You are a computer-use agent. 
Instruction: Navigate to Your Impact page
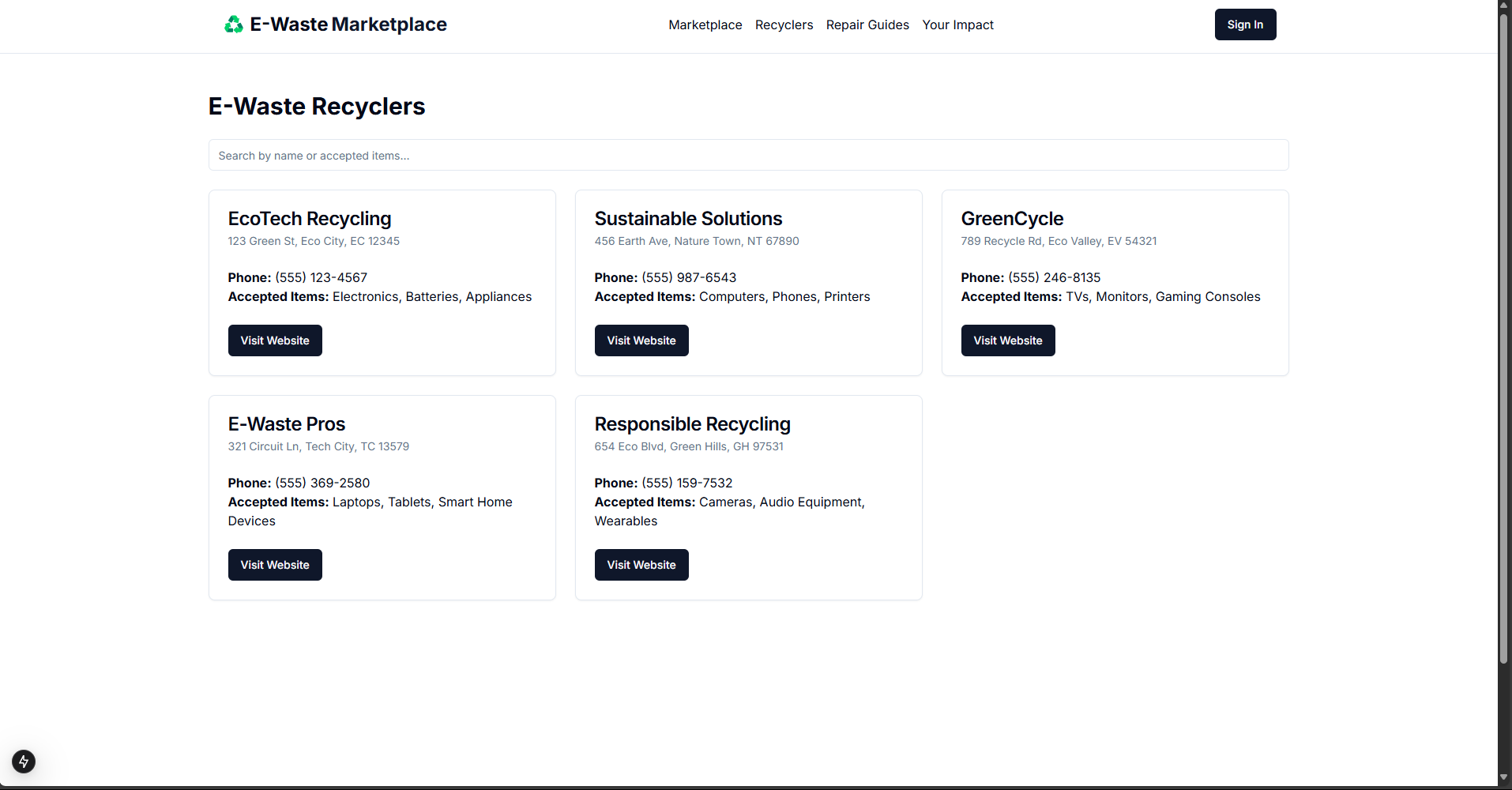coord(957,24)
